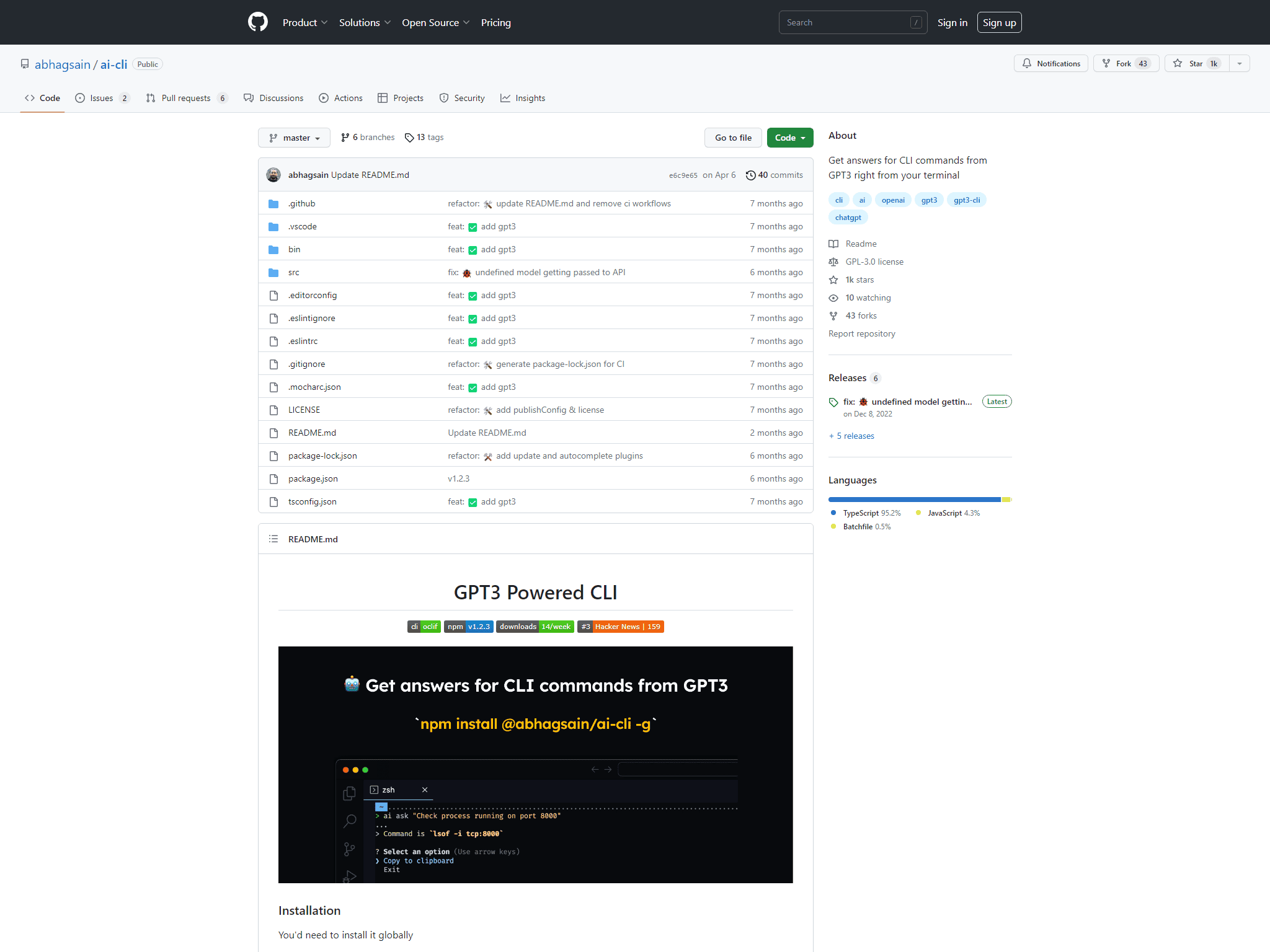Image resolution: width=1270 pixels, height=952 pixels.
Task: Fork this repository
Action: pyautogui.click(x=1126, y=63)
